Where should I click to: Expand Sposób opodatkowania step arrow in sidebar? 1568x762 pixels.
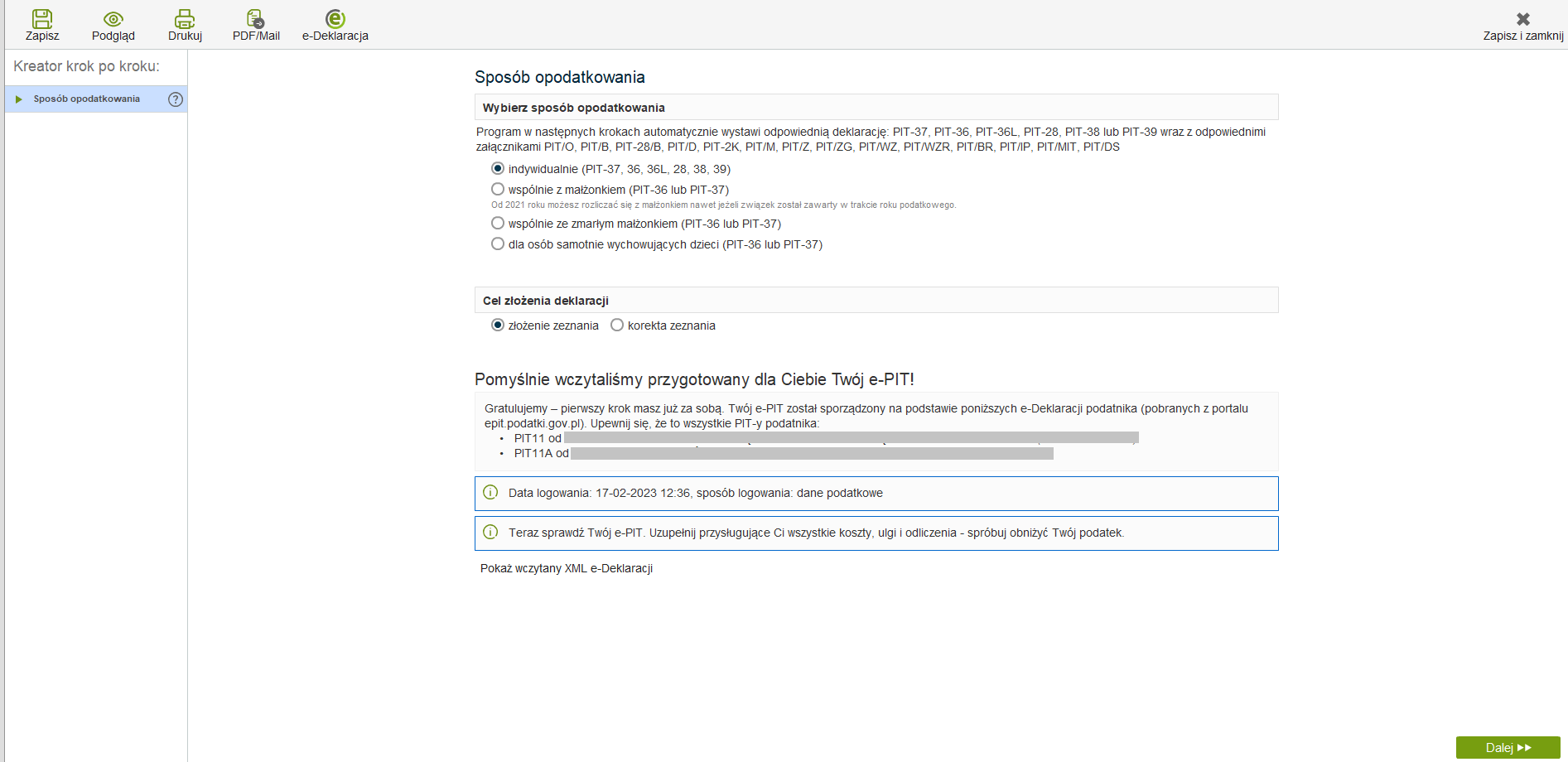19,99
